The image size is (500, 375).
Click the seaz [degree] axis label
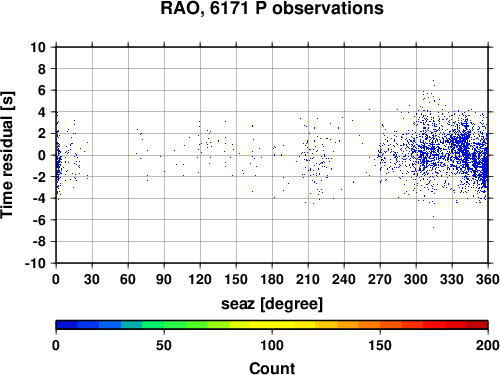(x=272, y=304)
